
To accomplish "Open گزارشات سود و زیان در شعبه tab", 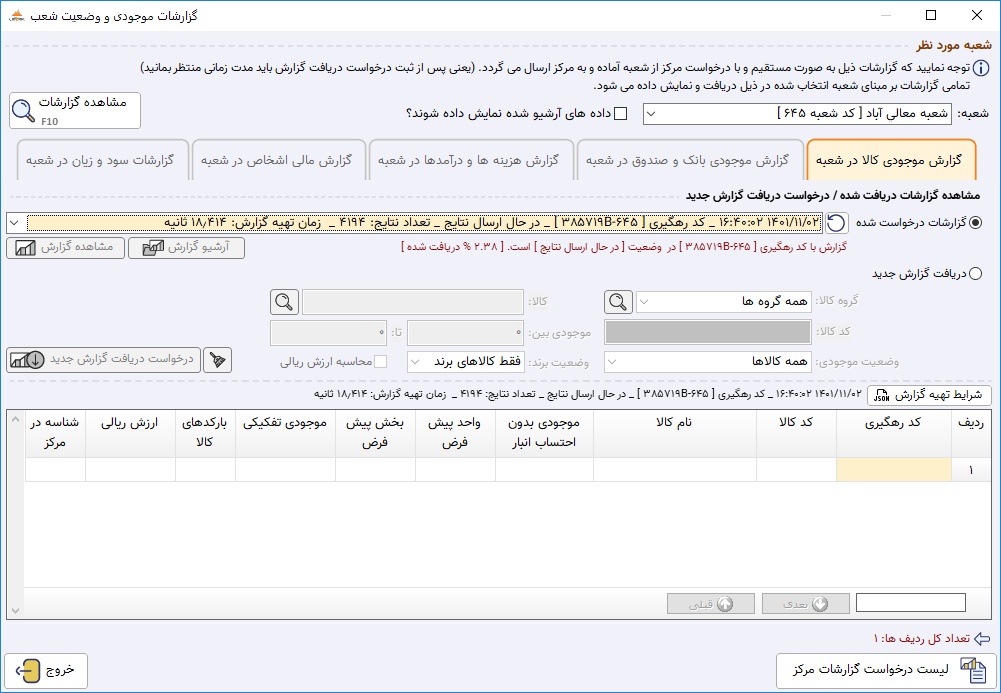I will 103,160.
